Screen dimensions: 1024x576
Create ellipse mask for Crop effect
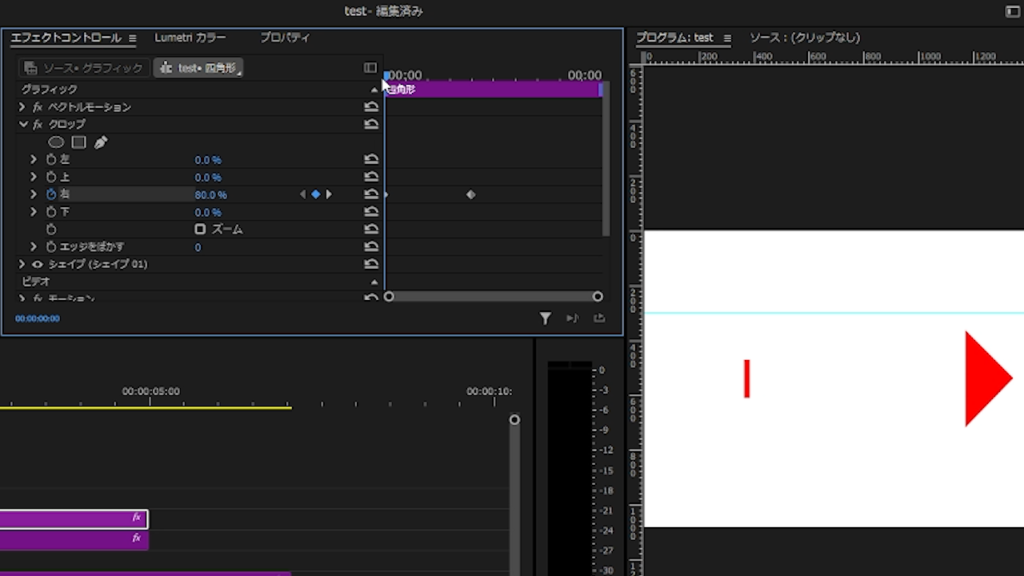(x=56, y=142)
